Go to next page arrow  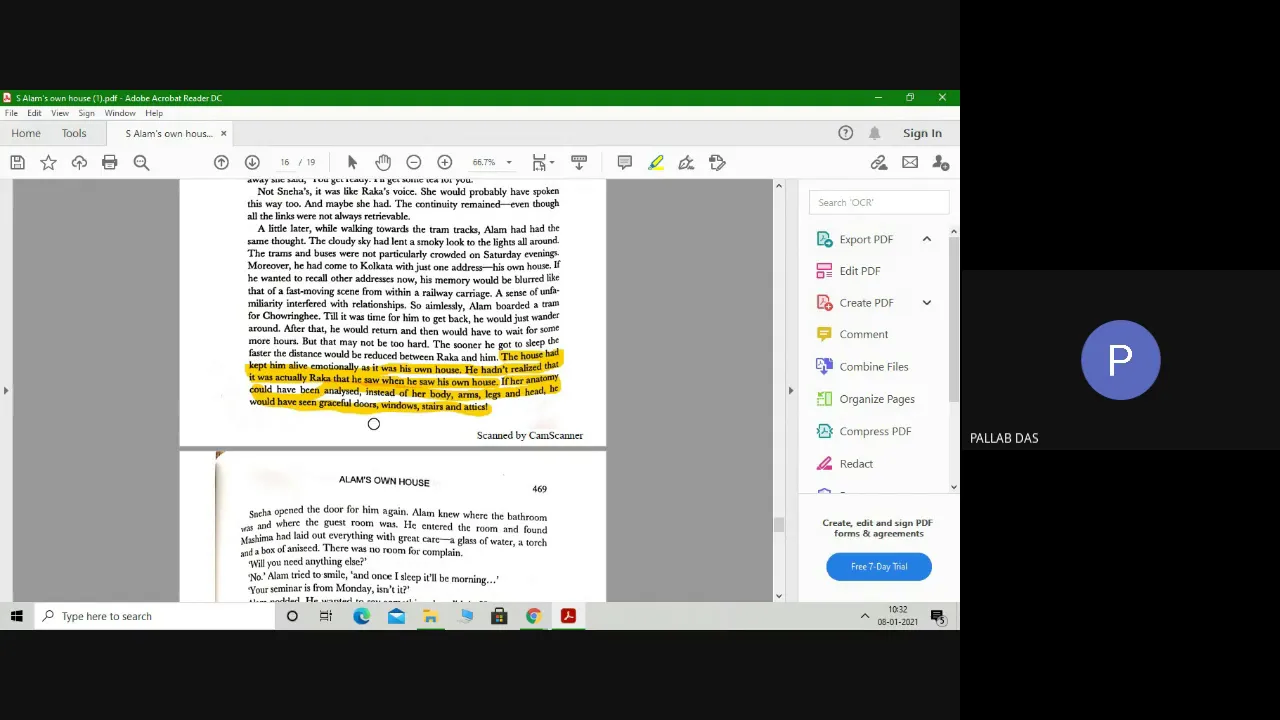[252, 162]
